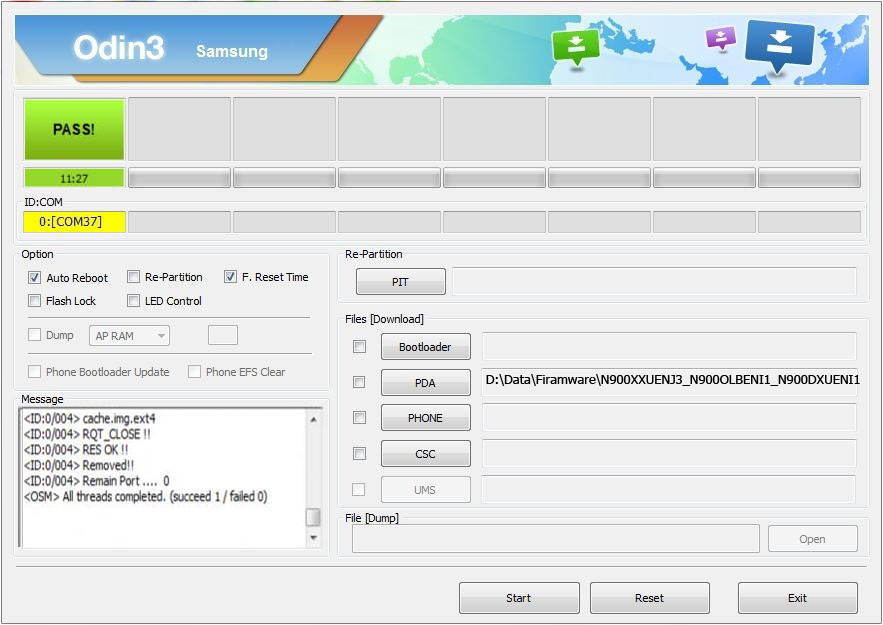Click the green download icon in banner

click(576, 49)
